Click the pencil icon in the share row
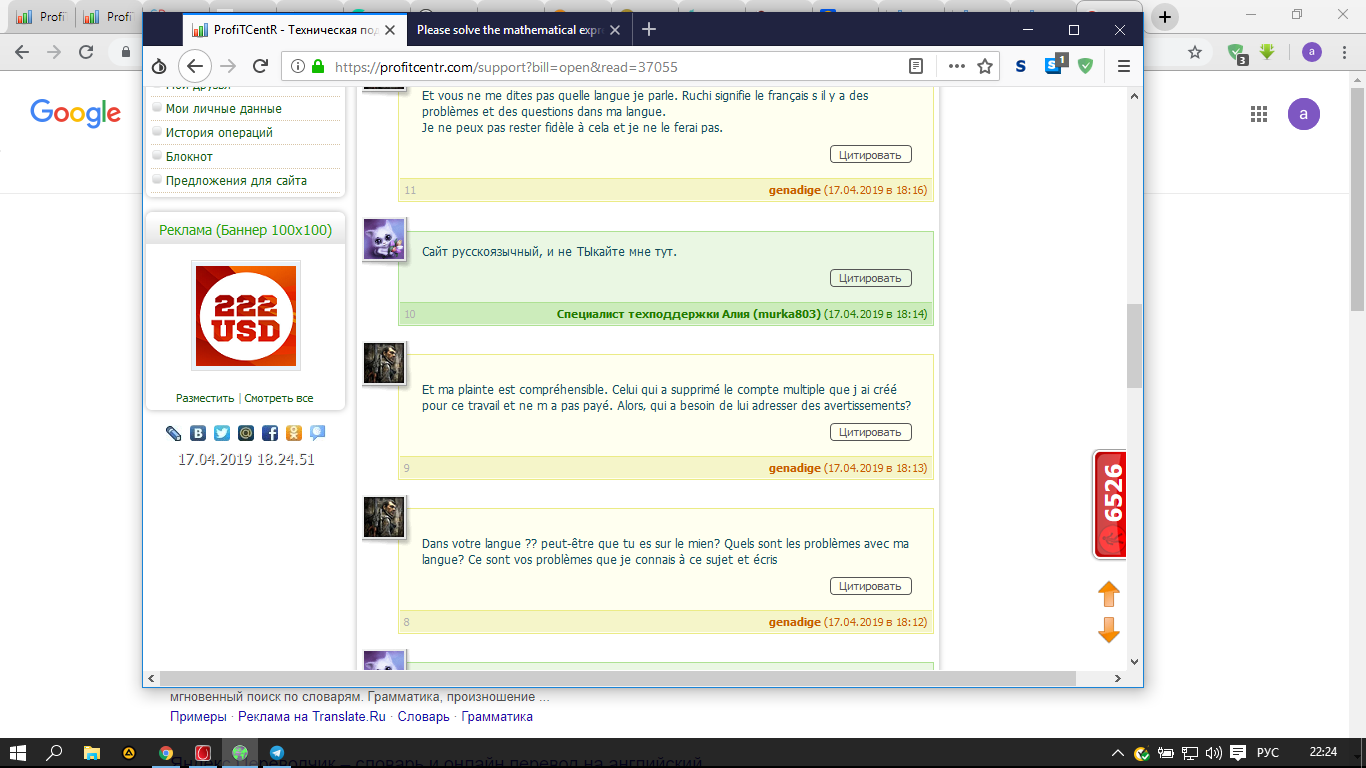This screenshot has height=768, width=1366. pos(174,433)
